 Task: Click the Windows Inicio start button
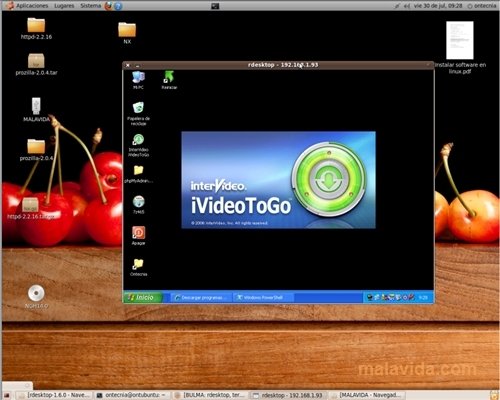click(x=143, y=297)
